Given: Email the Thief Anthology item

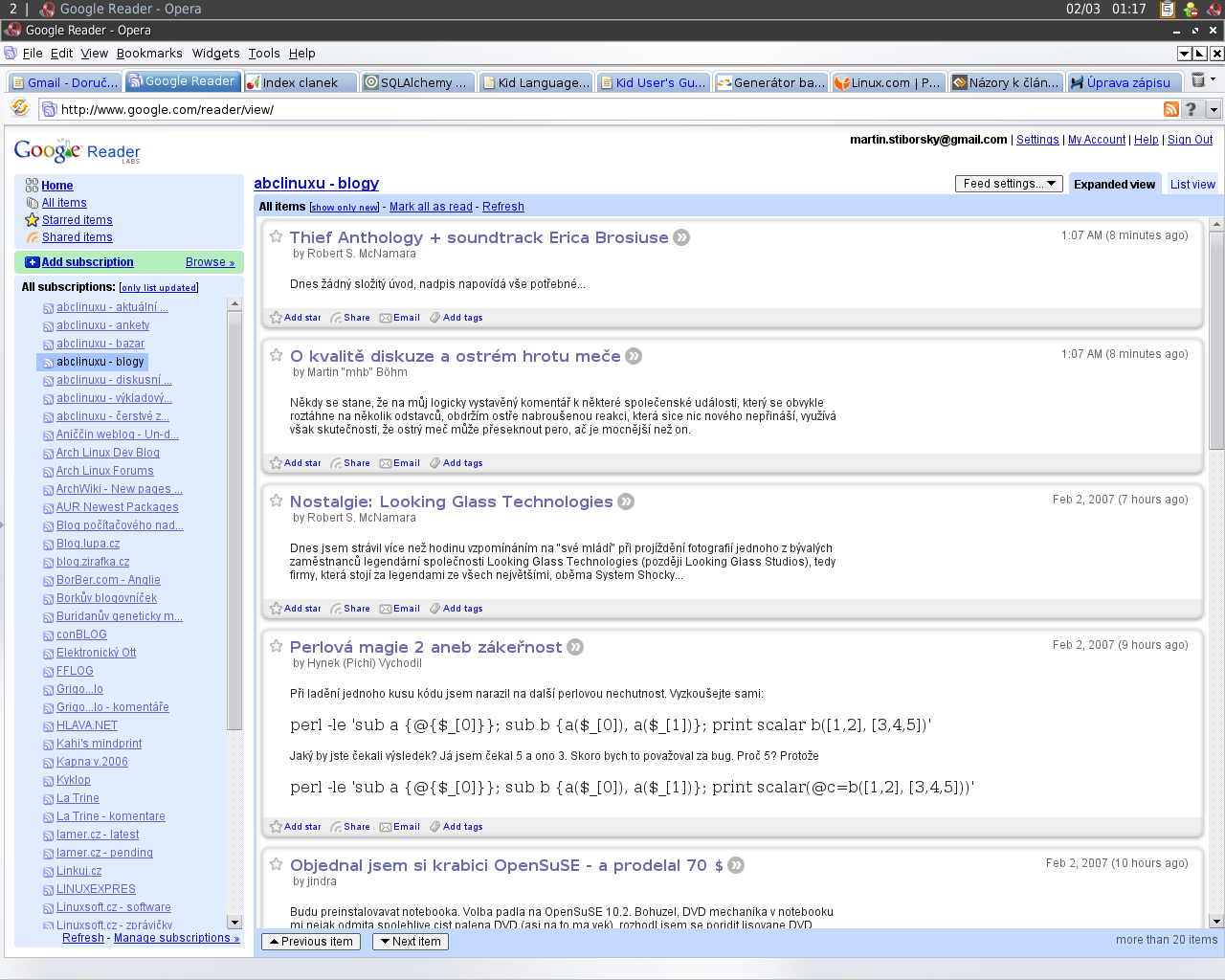Looking at the screenshot, I should coord(400,318).
